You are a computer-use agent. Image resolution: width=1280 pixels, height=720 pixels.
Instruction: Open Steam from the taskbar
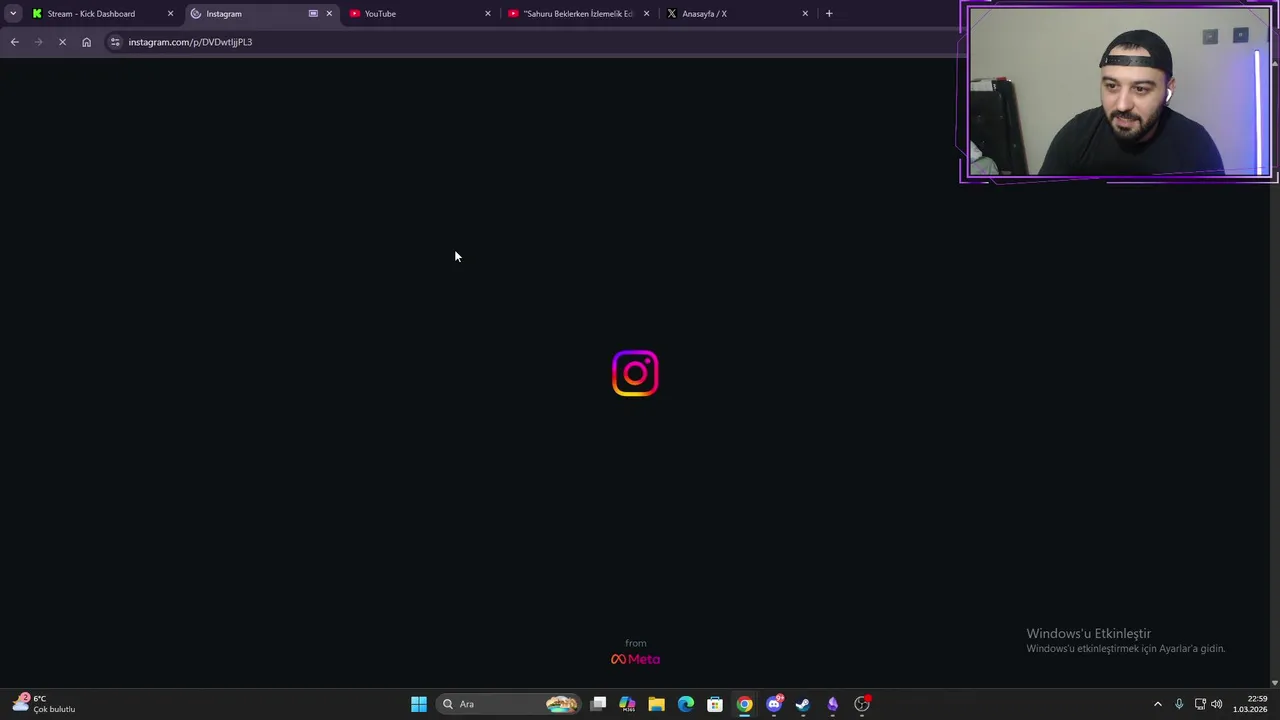pos(803,704)
